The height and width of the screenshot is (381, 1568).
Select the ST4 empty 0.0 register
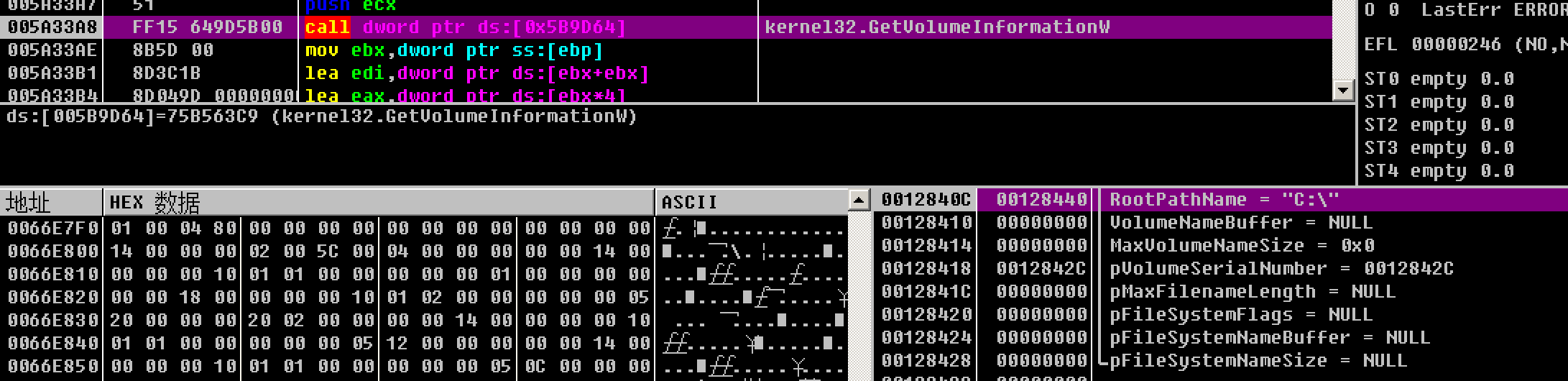(1439, 171)
